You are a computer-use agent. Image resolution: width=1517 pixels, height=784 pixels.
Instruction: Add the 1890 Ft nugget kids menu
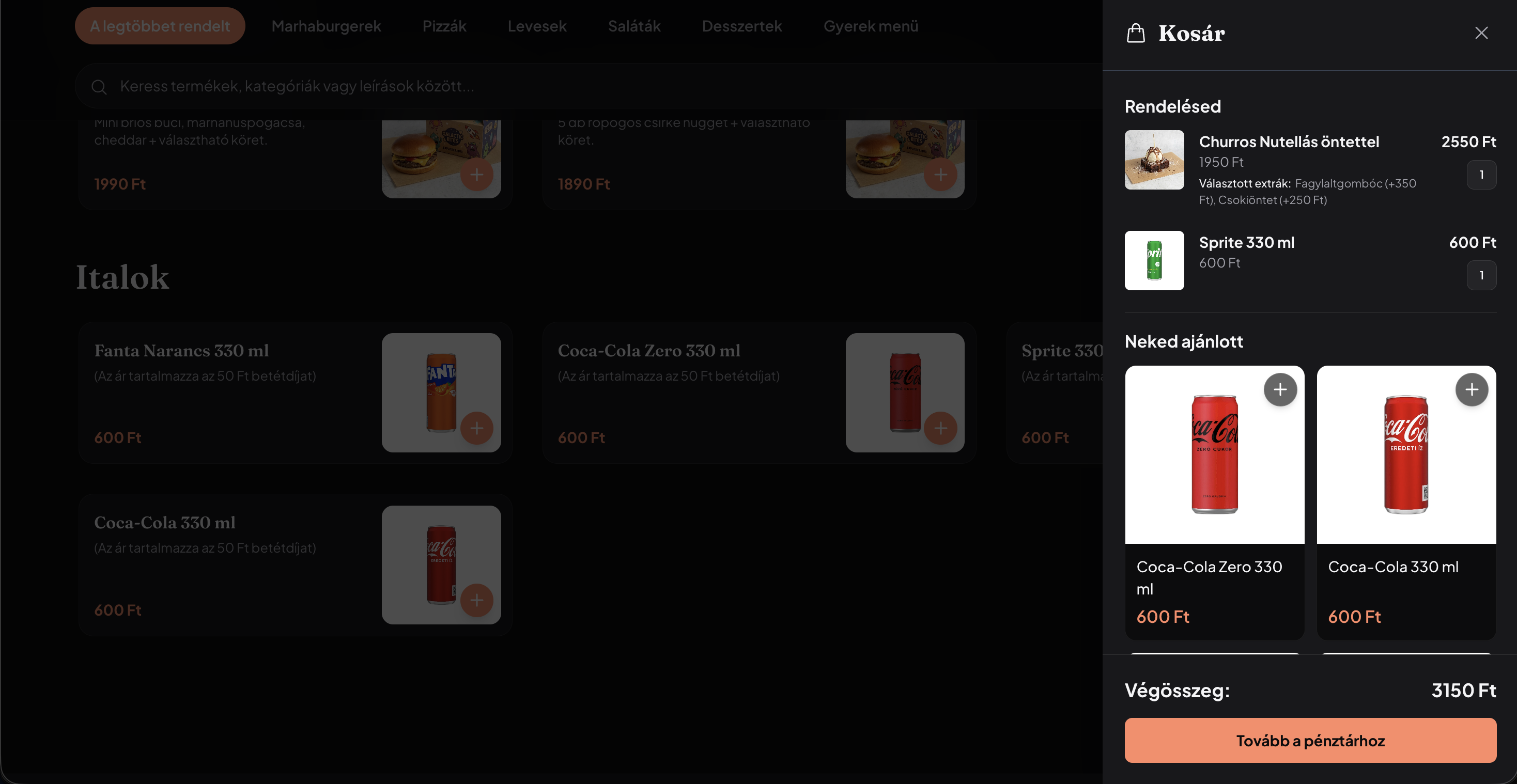point(940,174)
